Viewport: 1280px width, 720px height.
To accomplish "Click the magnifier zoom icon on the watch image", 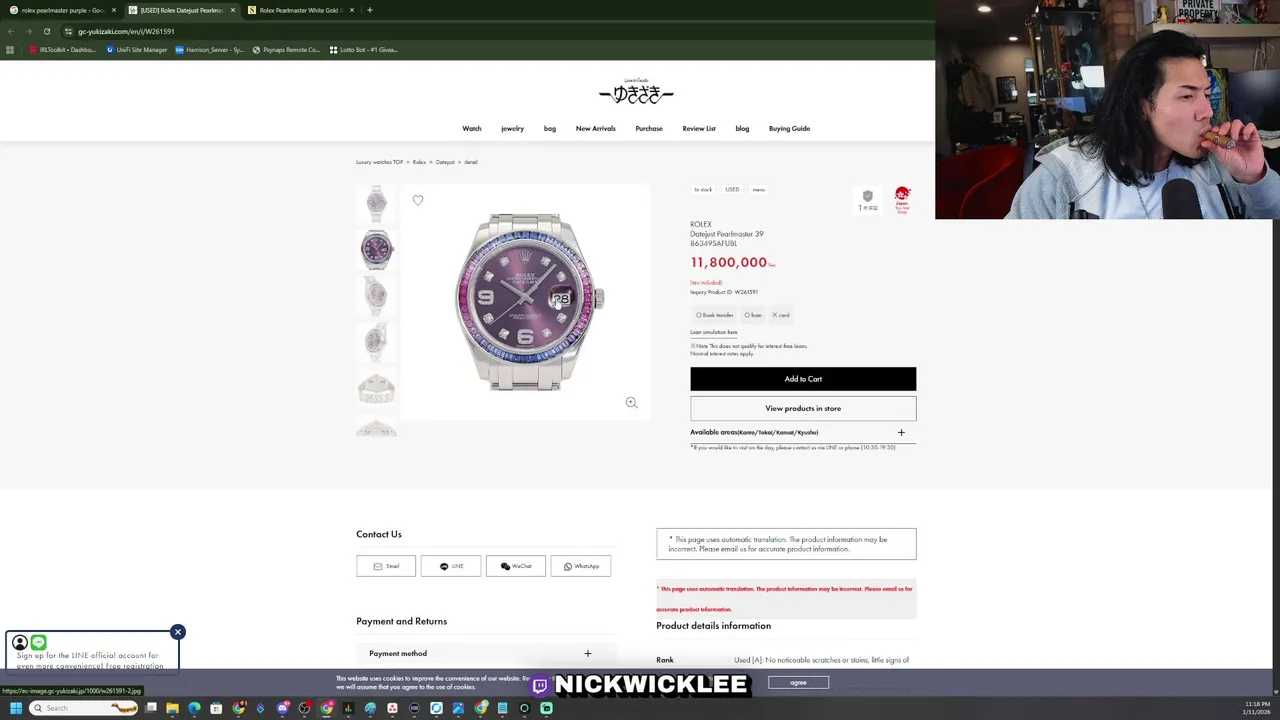I will [631, 402].
